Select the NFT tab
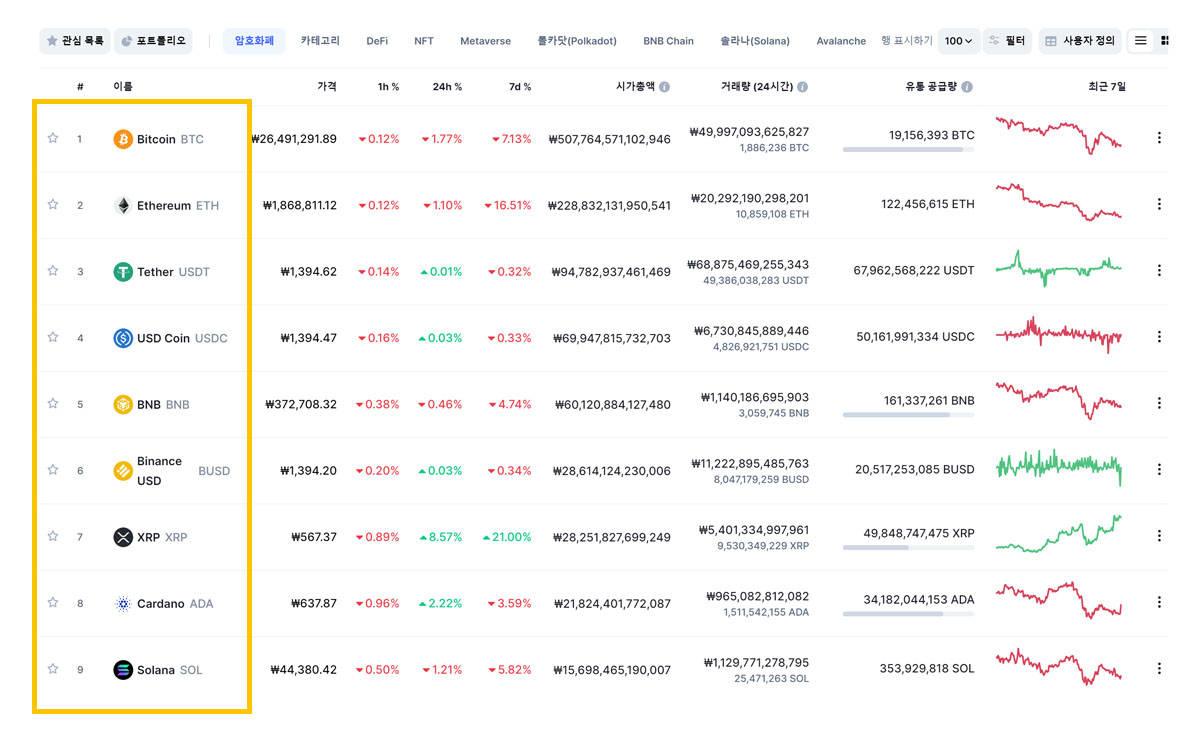The image size is (1203, 739). coord(424,41)
